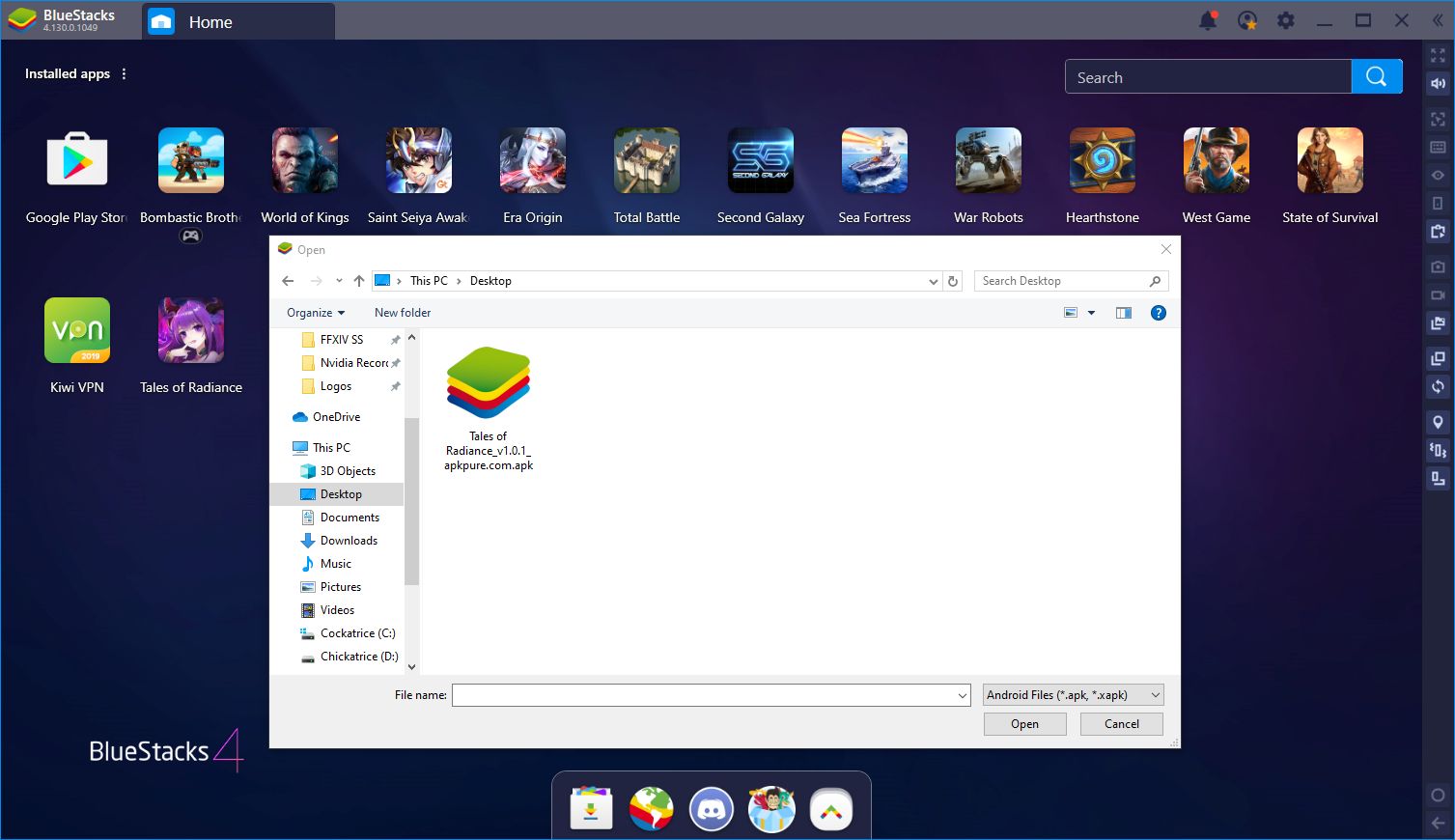Viewport: 1455px width, 840px height.
Task: Open the FFXIV SS pinned folder
Action: [x=342, y=340]
